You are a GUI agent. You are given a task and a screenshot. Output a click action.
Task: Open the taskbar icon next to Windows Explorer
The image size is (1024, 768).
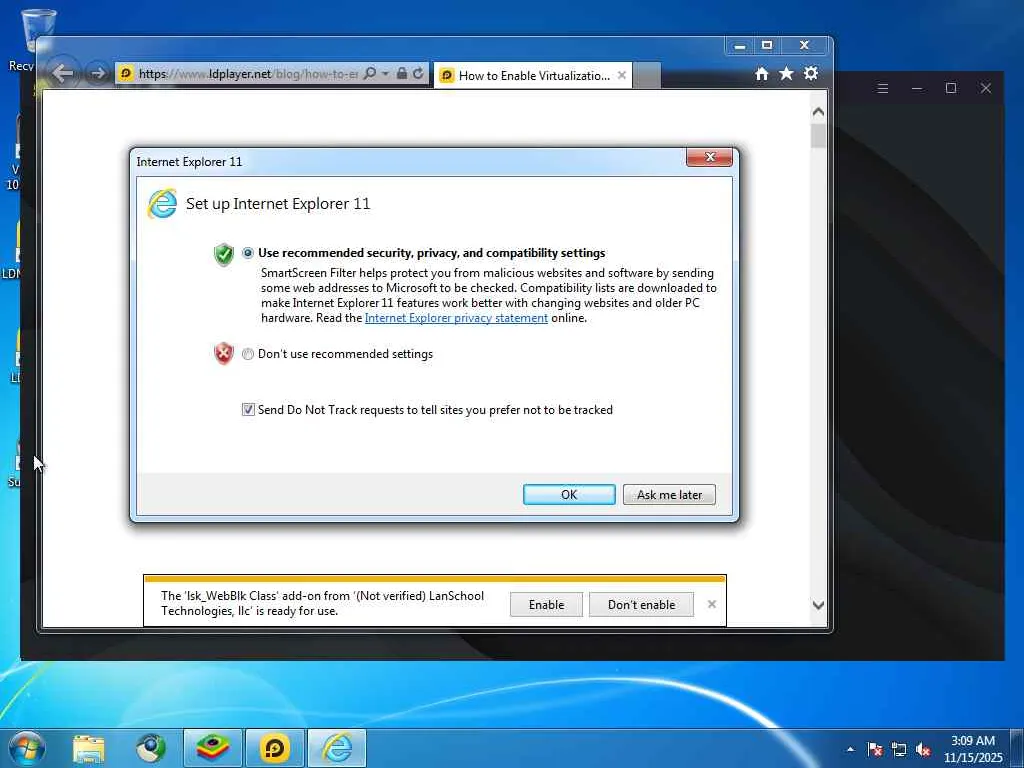150,748
